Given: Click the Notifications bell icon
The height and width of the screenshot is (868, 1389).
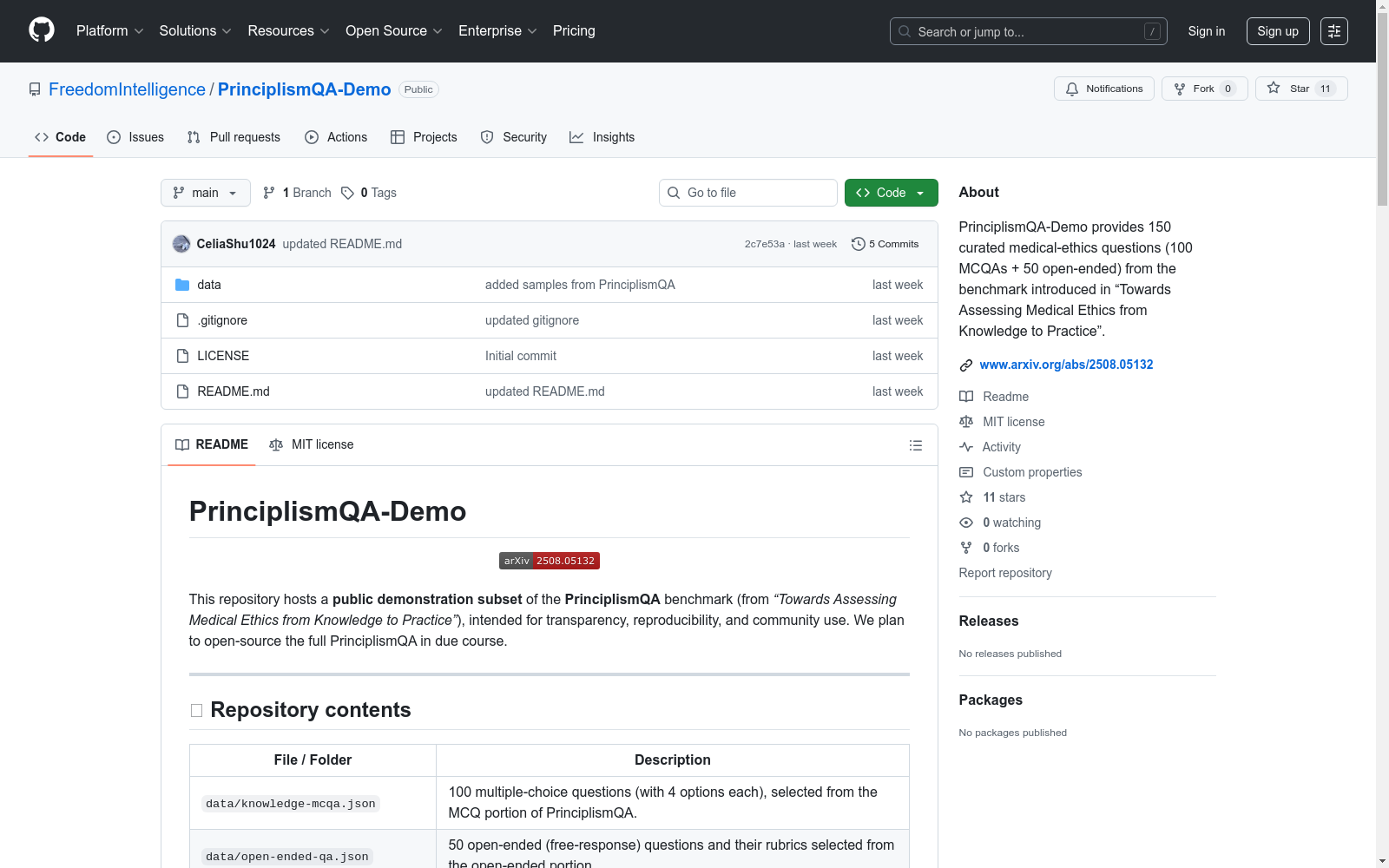Looking at the screenshot, I should [1072, 89].
